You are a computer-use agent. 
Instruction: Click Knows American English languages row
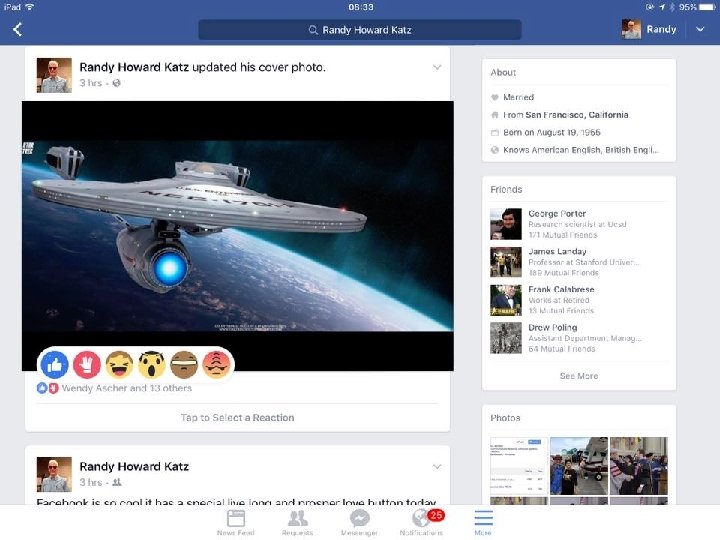(579, 150)
